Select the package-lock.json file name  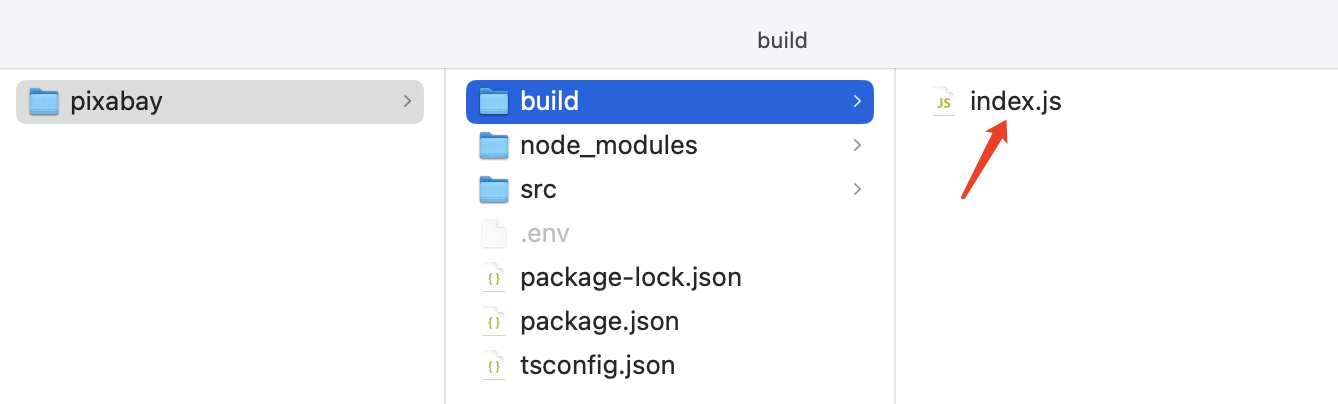pos(630,277)
